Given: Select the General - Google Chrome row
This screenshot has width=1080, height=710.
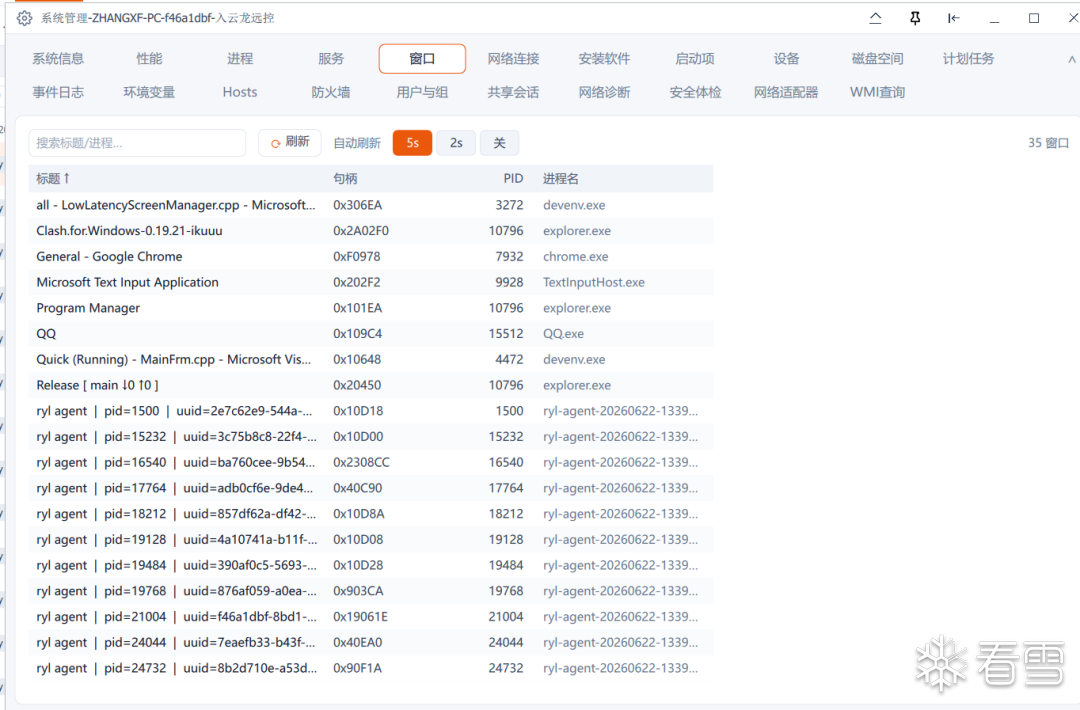Looking at the screenshot, I should 371,256.
